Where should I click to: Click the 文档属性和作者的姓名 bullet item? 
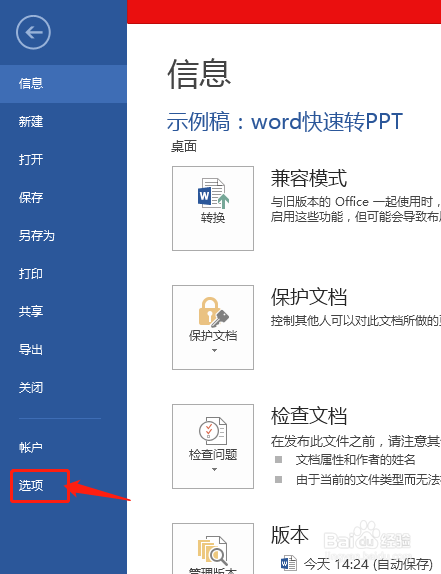[x=355, y=459]
